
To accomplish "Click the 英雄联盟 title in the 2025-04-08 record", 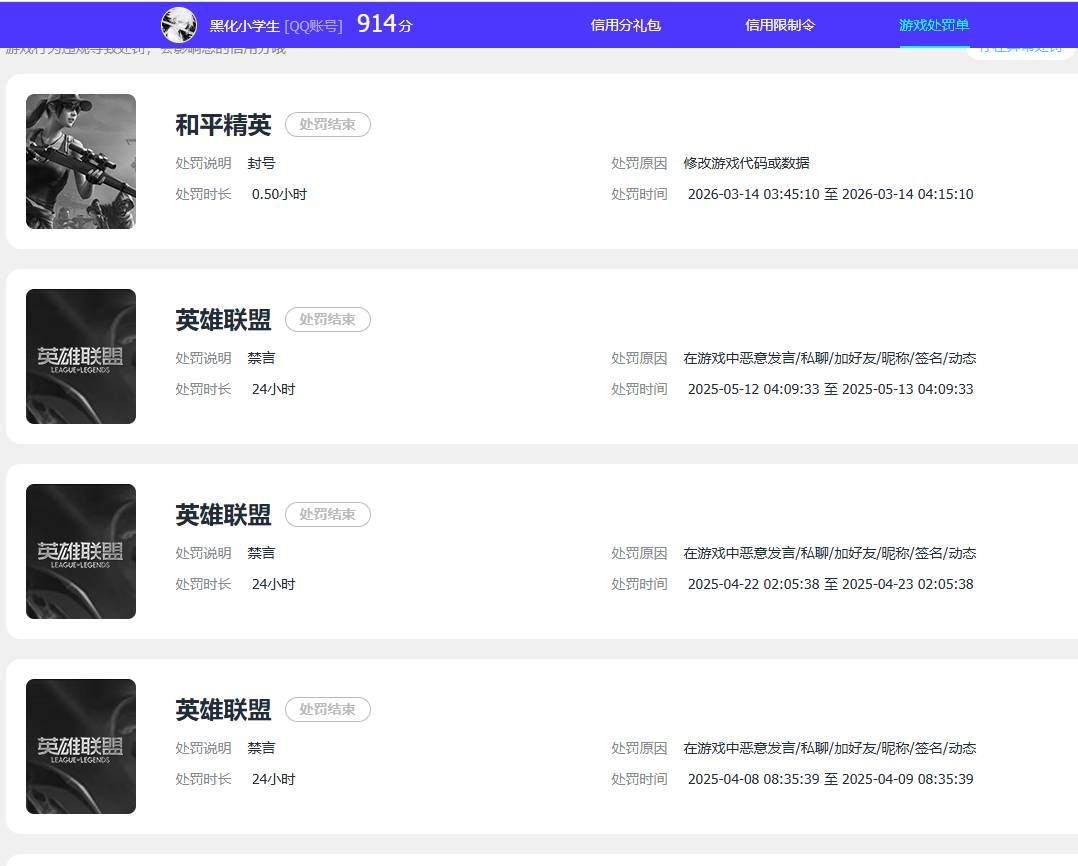I will 223,710.
